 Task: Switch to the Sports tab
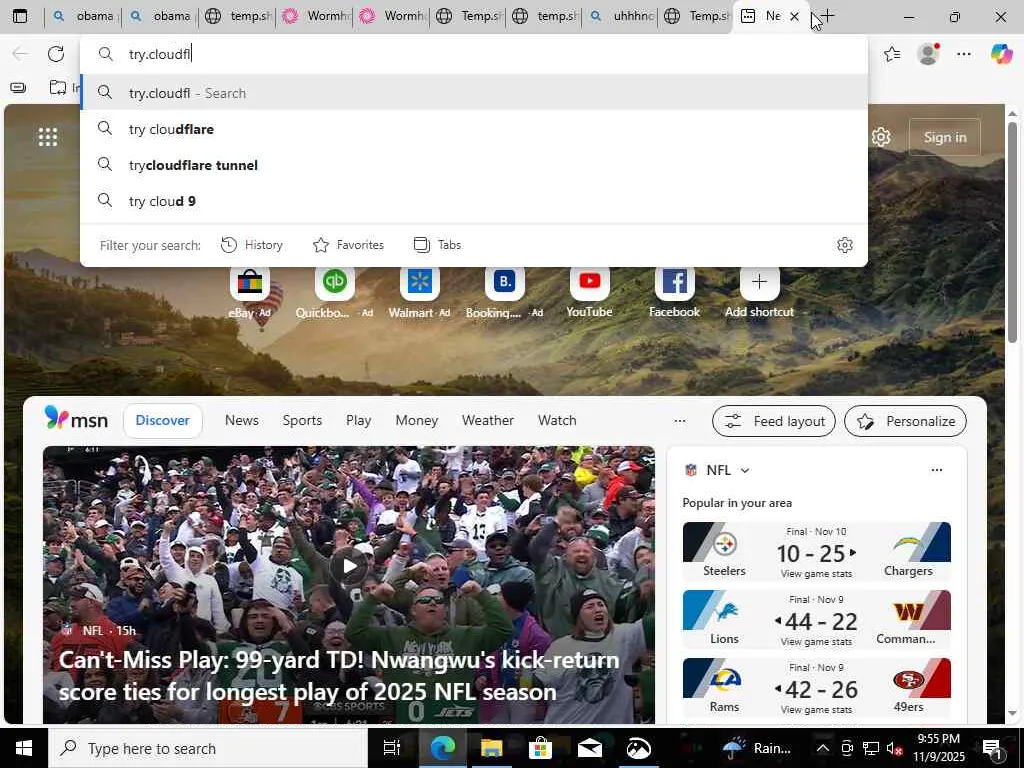pyautogui.click(x=302, y=421)
